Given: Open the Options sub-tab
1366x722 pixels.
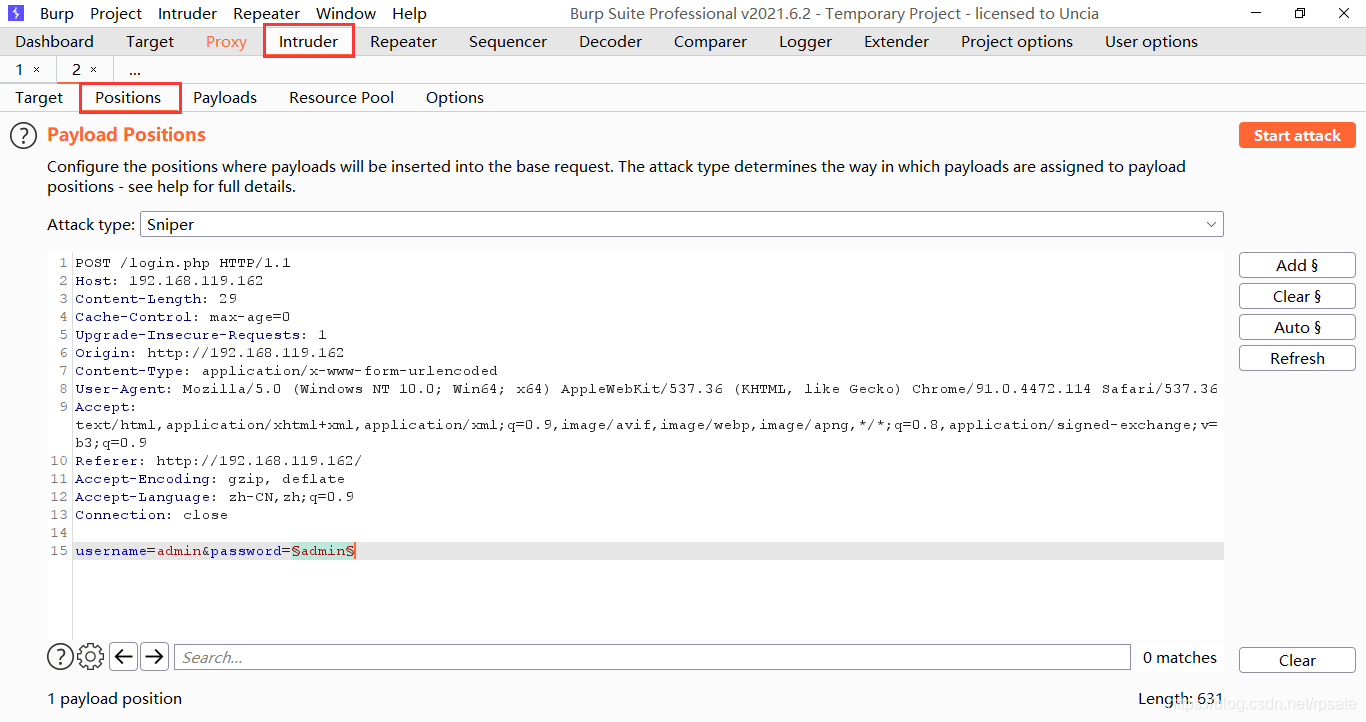Looking at the screenshot, I should [x=455, y=98].
